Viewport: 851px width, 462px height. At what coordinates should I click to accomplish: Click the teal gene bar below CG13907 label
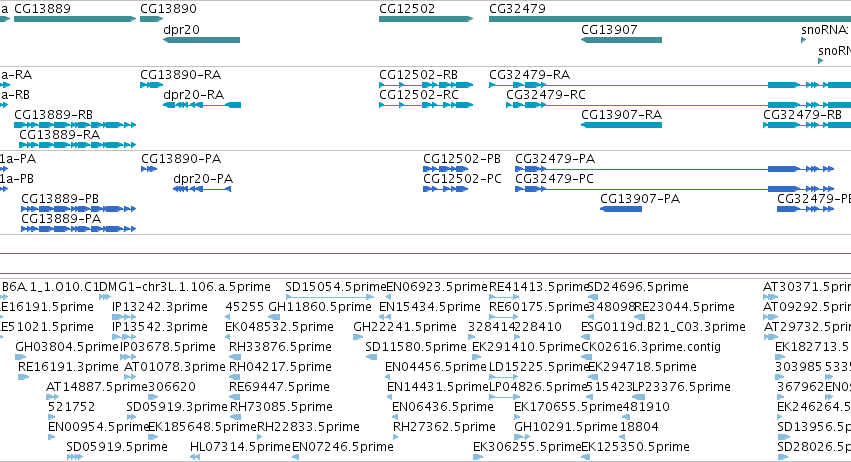(621, 40)
